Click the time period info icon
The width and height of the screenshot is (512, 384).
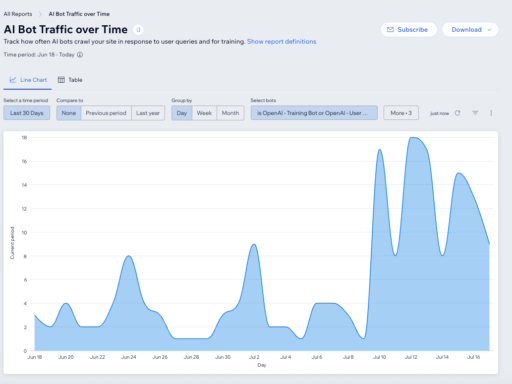click(80, 55)
